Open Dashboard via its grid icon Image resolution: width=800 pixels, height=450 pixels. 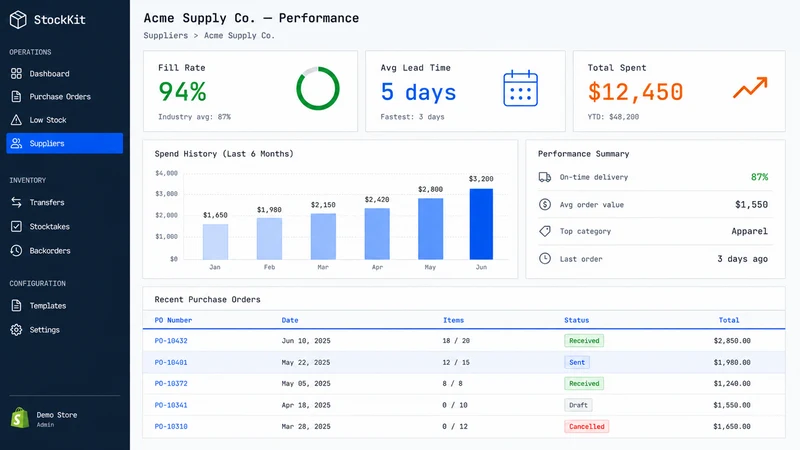pyautogui.click(x=16, y=73)
